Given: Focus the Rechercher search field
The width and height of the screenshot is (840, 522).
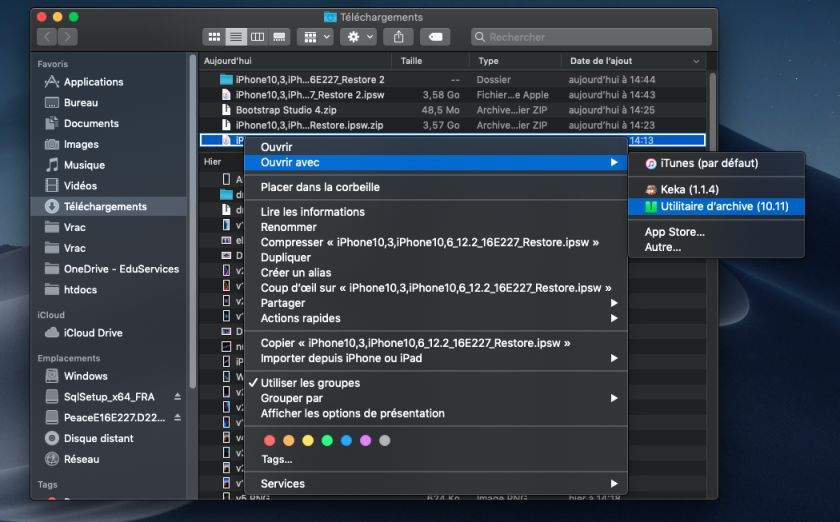Looking at the screenshot, I should pyautogui.click(x=591, y=37).
